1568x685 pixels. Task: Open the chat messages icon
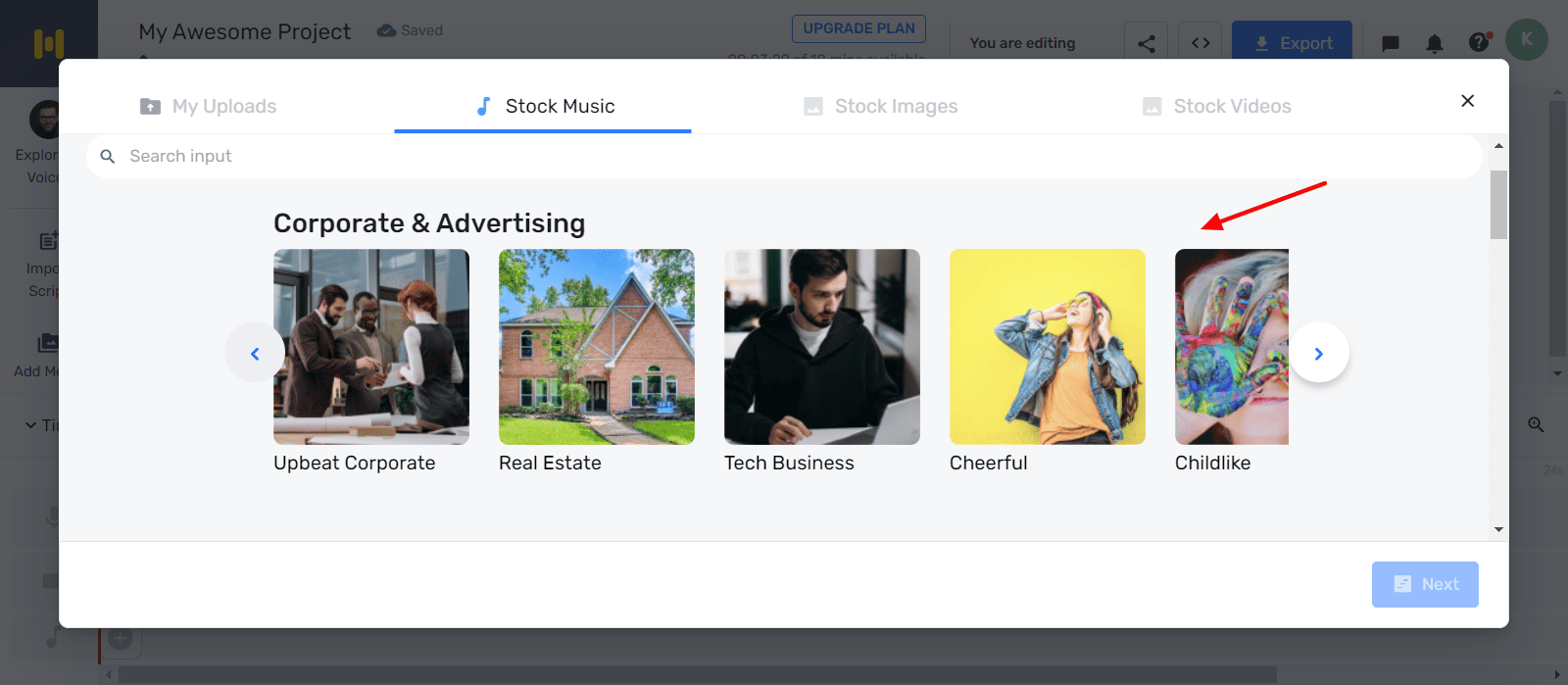pos(1390,43)
